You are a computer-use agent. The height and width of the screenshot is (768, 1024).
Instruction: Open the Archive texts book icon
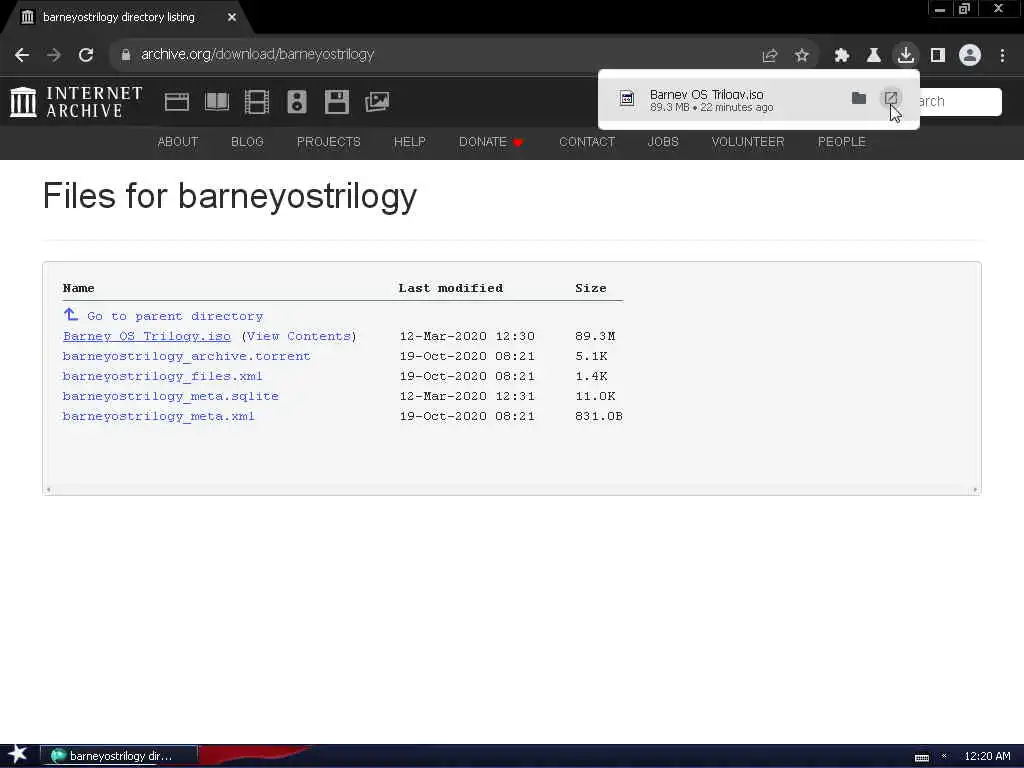coord(217,102)
